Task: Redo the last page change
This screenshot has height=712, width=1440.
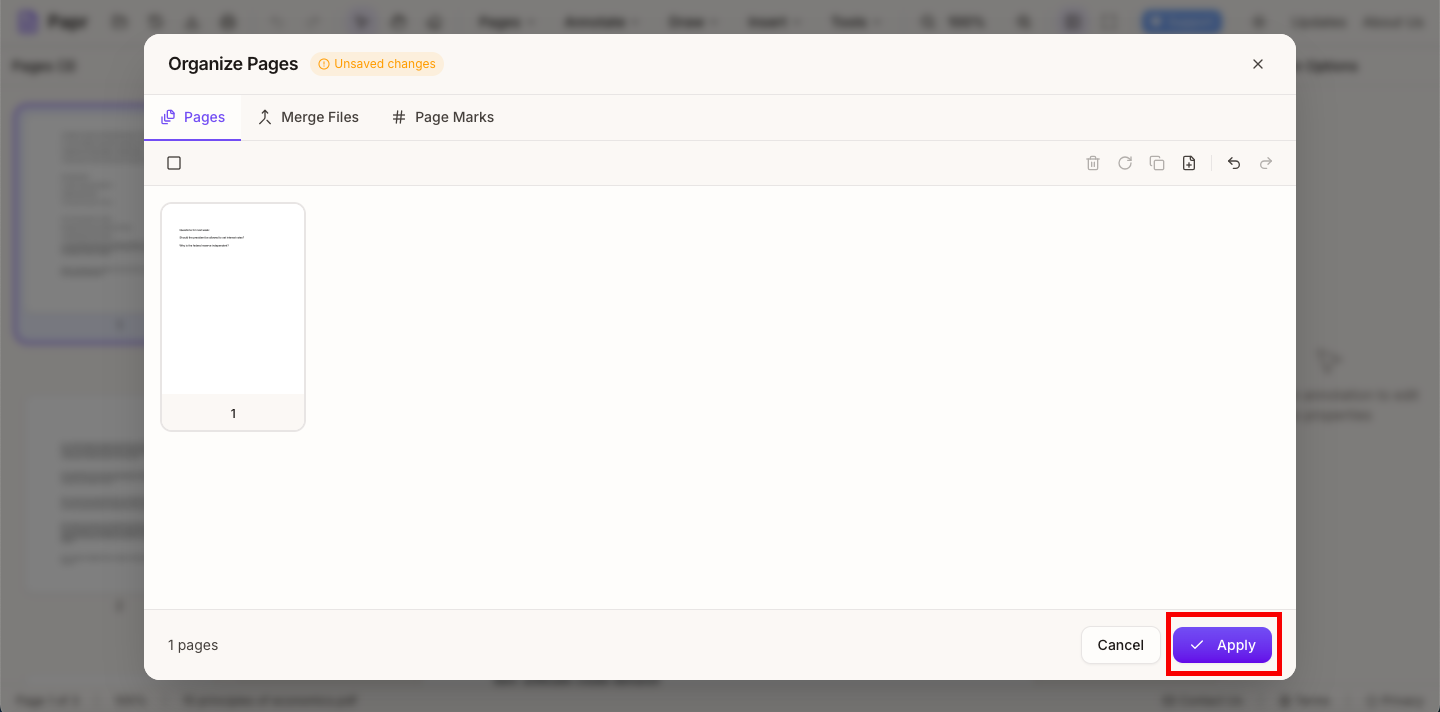Action: click(x=1265, y=163)
